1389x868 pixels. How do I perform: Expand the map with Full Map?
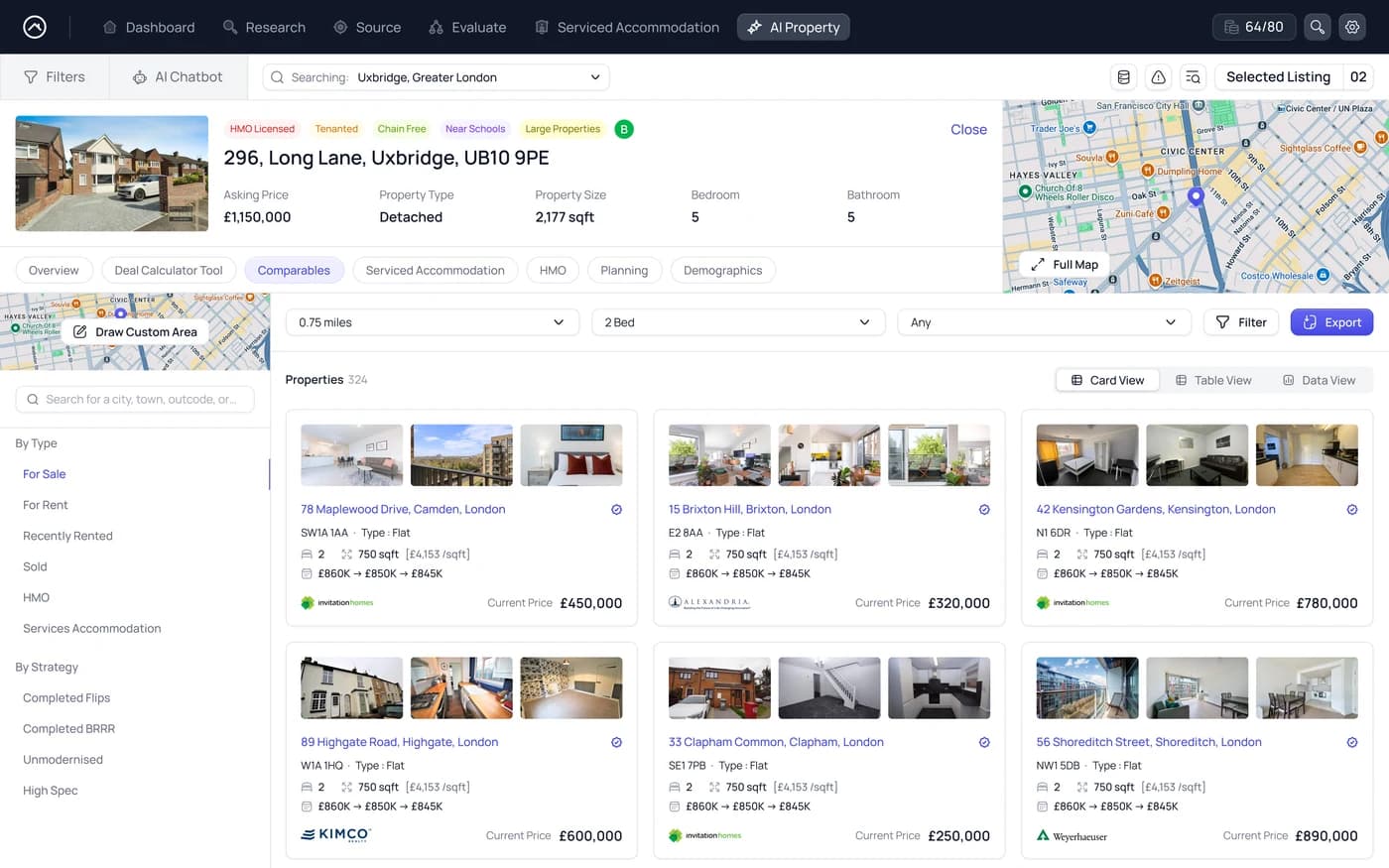click(x=1064, y=265)
